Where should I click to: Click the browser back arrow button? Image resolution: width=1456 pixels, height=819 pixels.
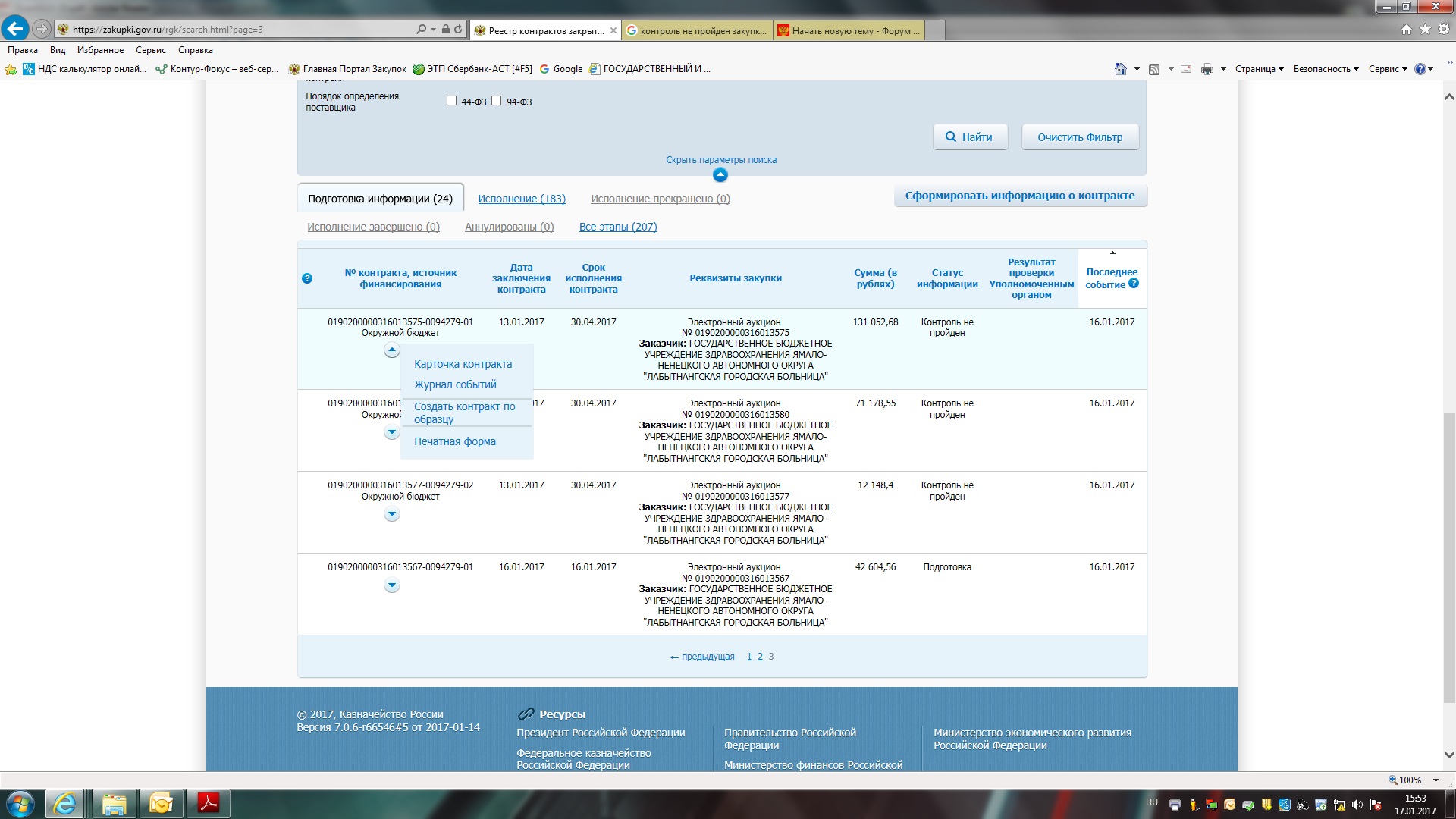(14, 29)
